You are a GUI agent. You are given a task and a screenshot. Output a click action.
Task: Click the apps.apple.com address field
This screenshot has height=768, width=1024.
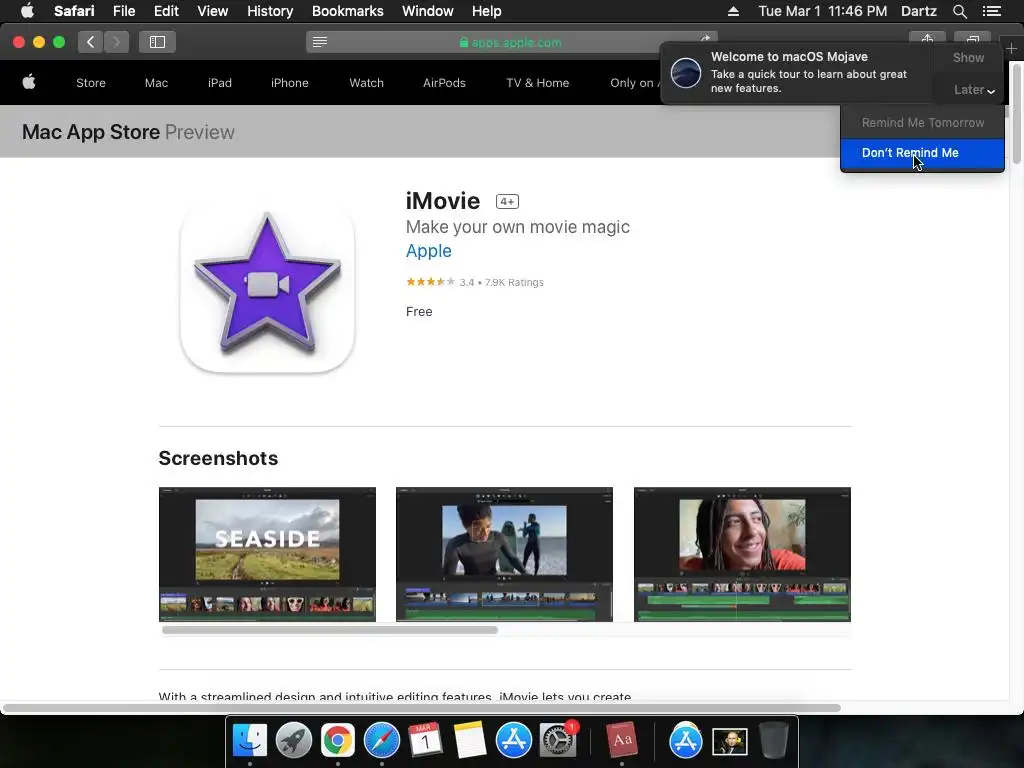click(x=510, y=42)
